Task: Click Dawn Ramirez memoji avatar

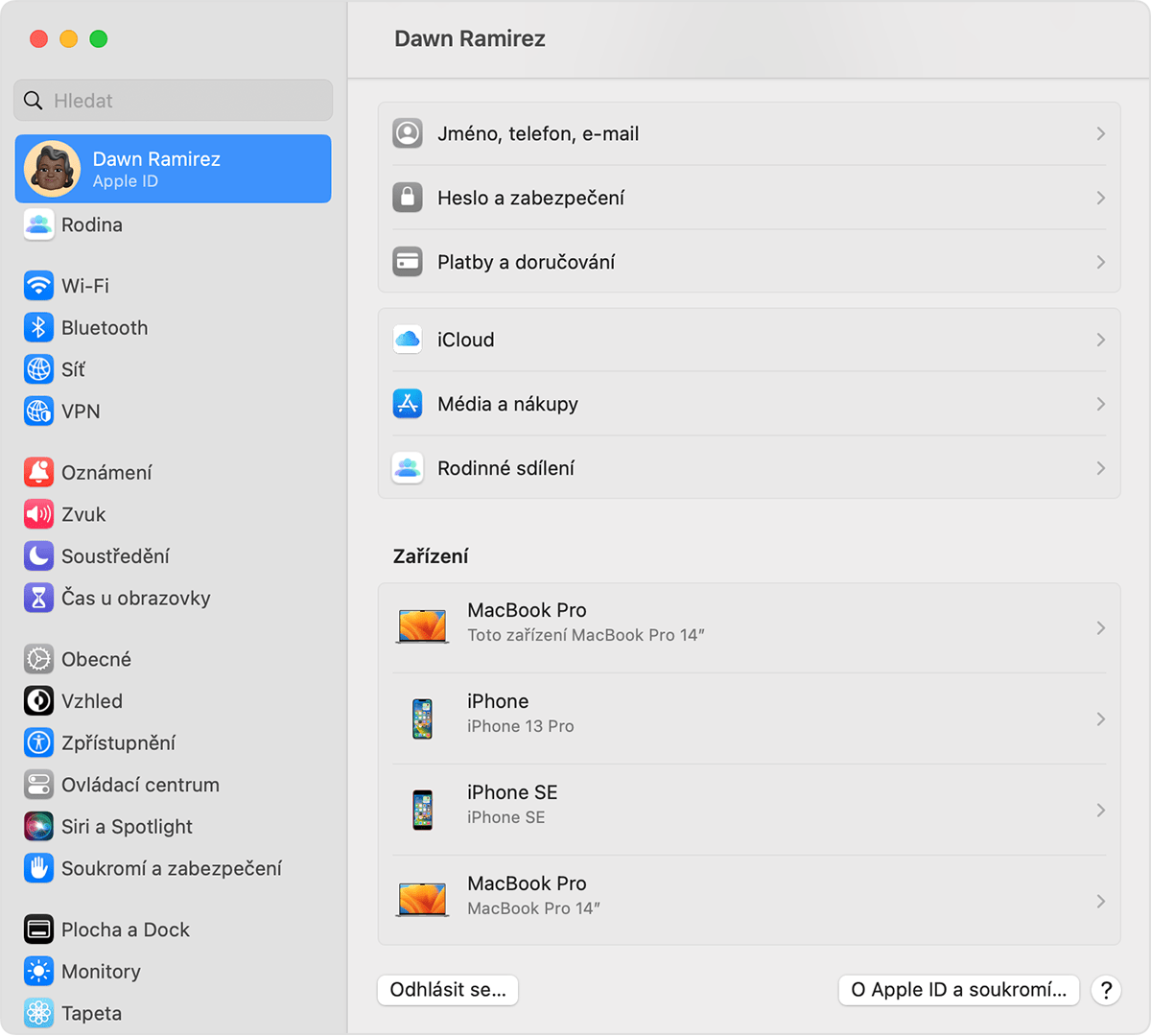Action: click(52, 169)
